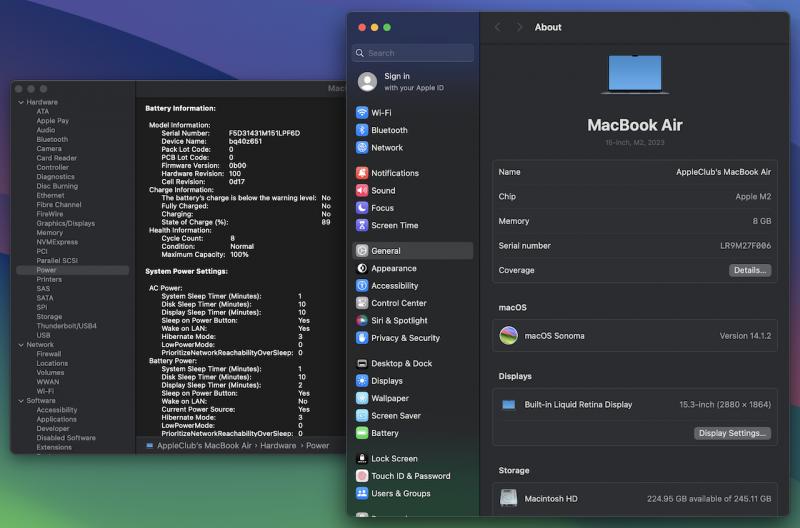Viewport: 800px width, 528px height.
Task: Click the Apple ID avatar icon
Action: click(x=367, y=82)
